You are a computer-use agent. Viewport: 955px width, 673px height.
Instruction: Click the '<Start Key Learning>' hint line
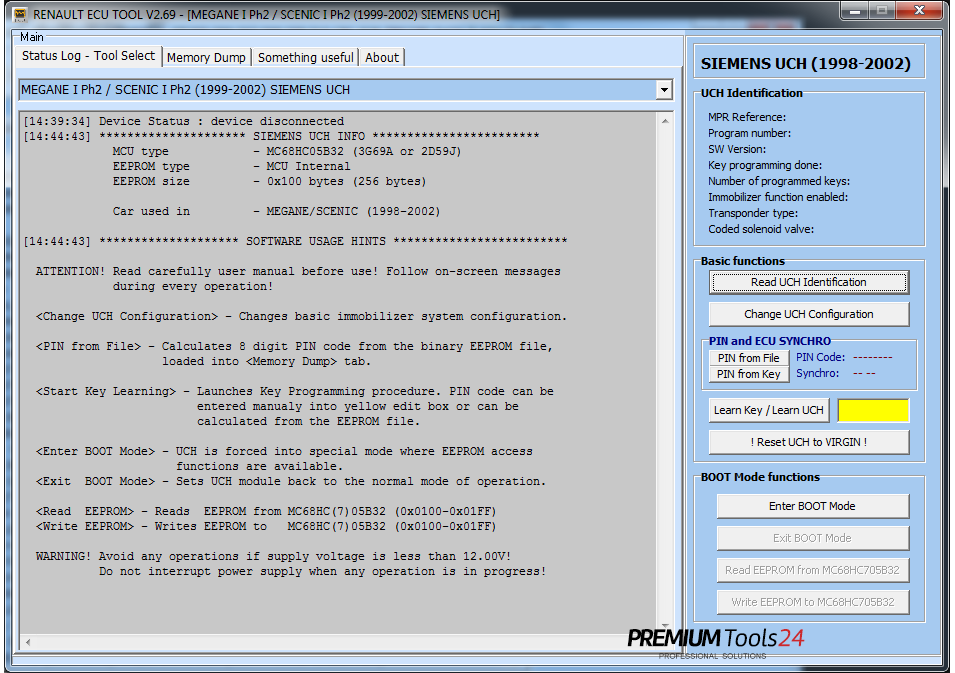pos(295,391)
